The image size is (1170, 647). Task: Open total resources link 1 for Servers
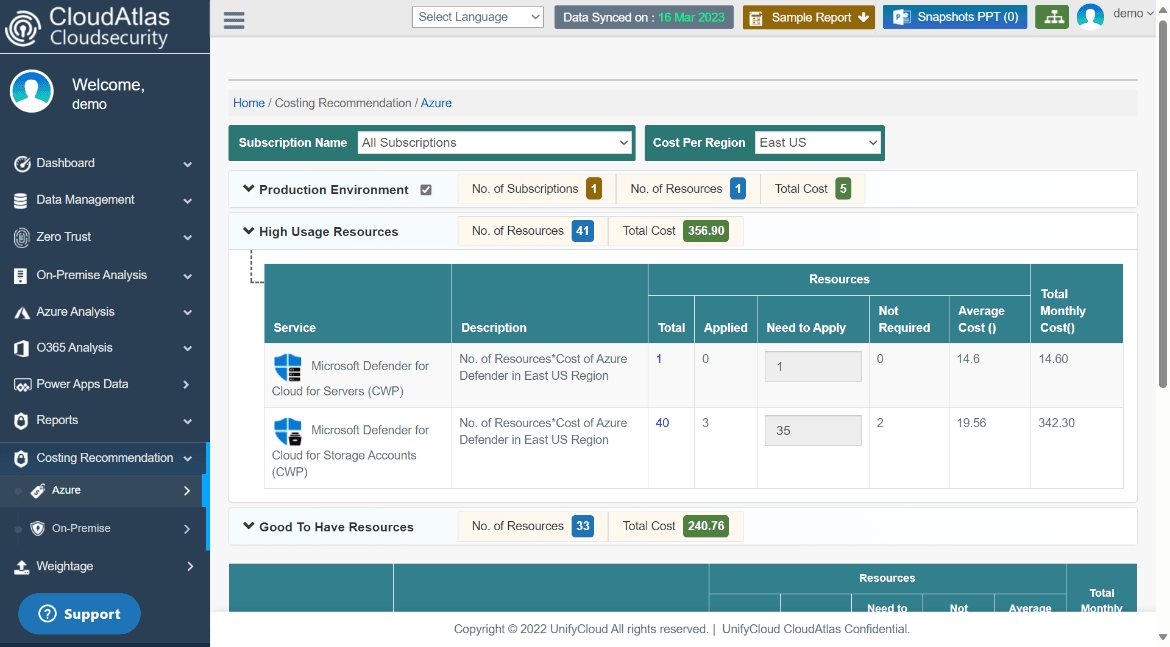point(659,359)
